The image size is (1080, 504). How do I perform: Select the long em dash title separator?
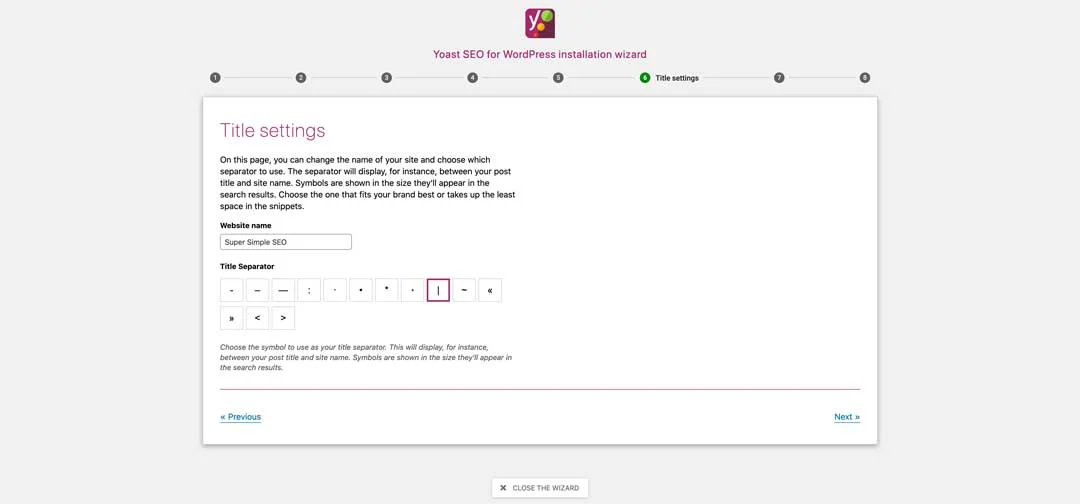click(x=283, y=290)
